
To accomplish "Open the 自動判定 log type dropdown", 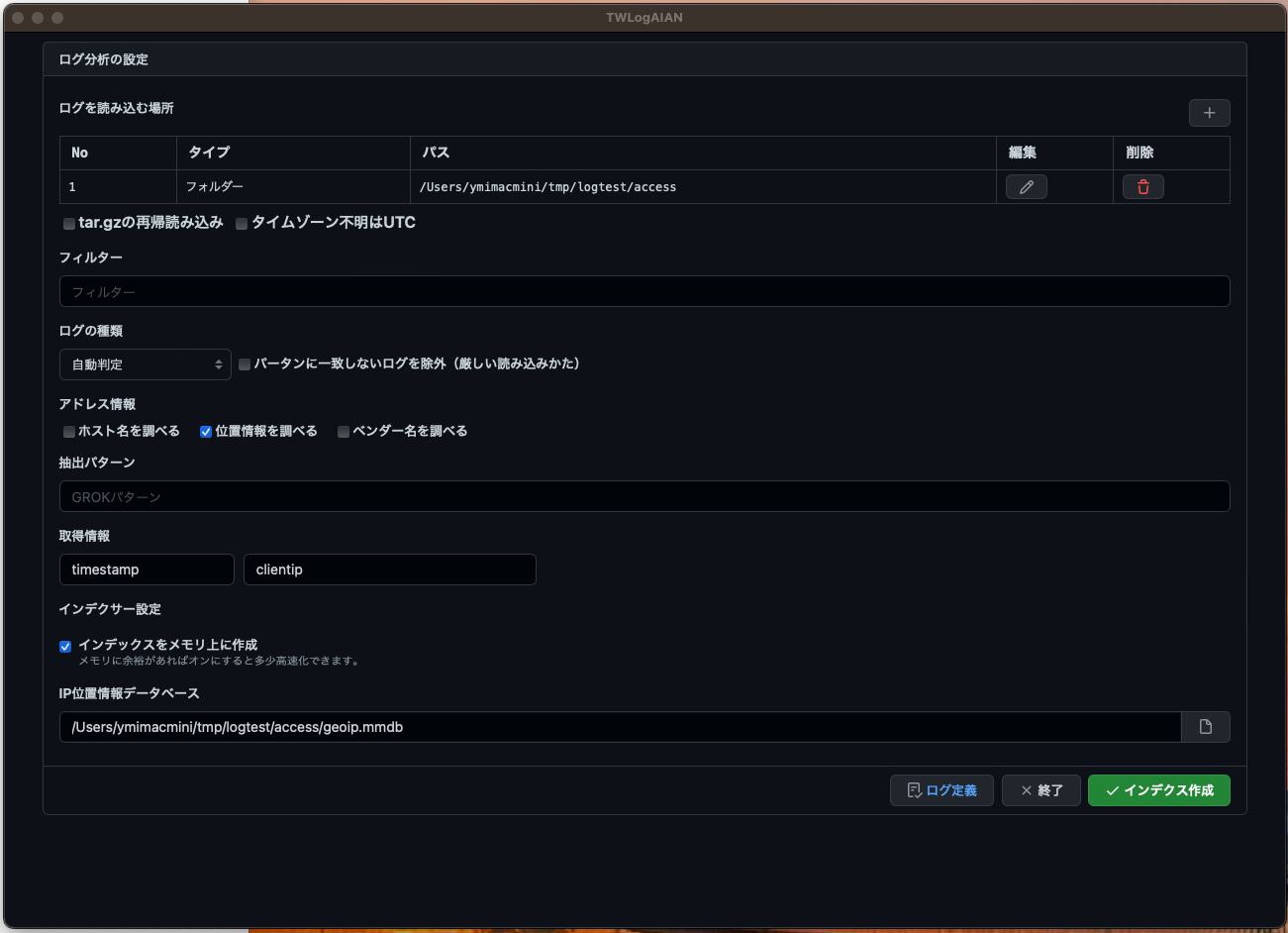I will pyautogui.click(x=146, y=364).
